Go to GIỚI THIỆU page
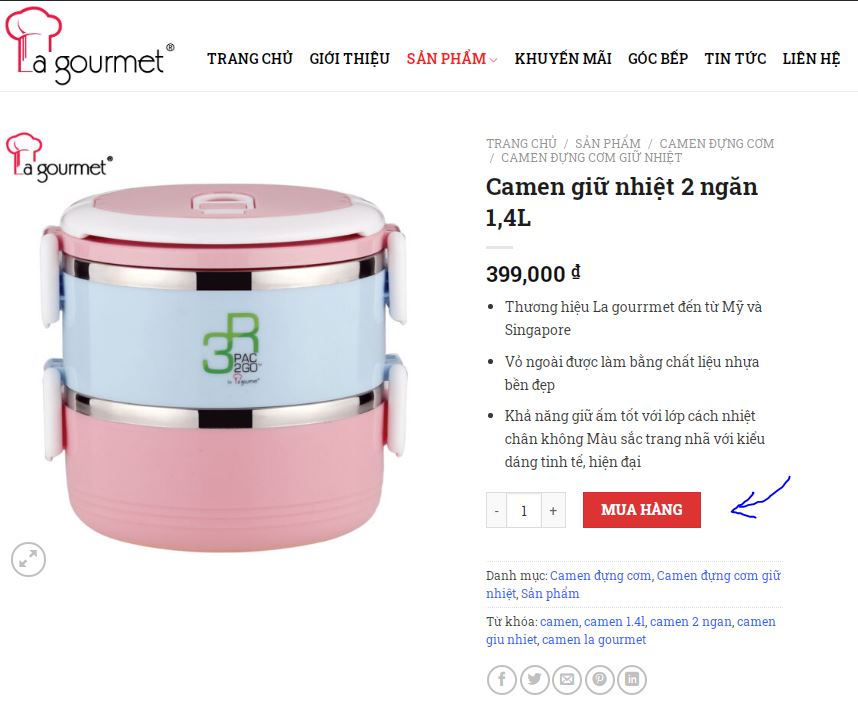This screenshot has width=858, height=715. tap(350, 59)
